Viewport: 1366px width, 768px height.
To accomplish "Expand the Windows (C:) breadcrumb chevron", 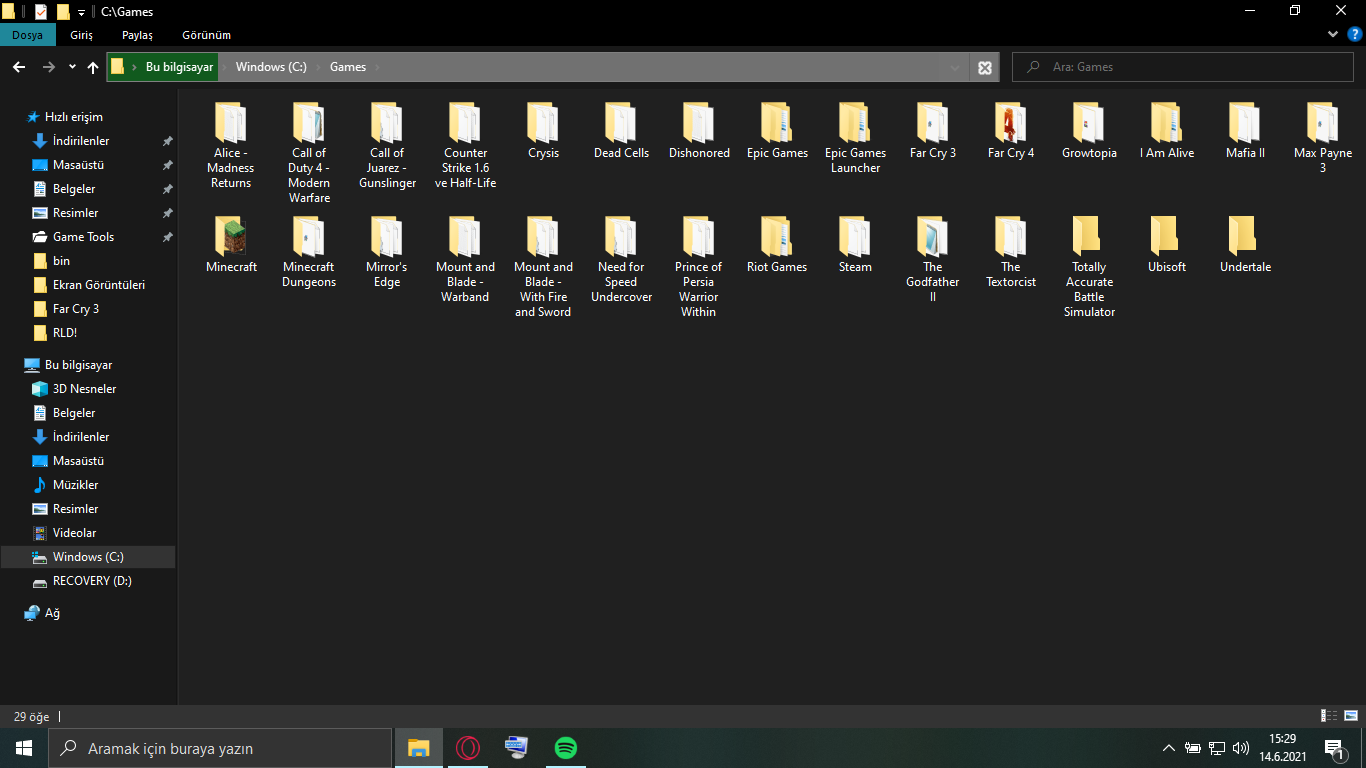I will pyautogui.click(x=319, y=67).
